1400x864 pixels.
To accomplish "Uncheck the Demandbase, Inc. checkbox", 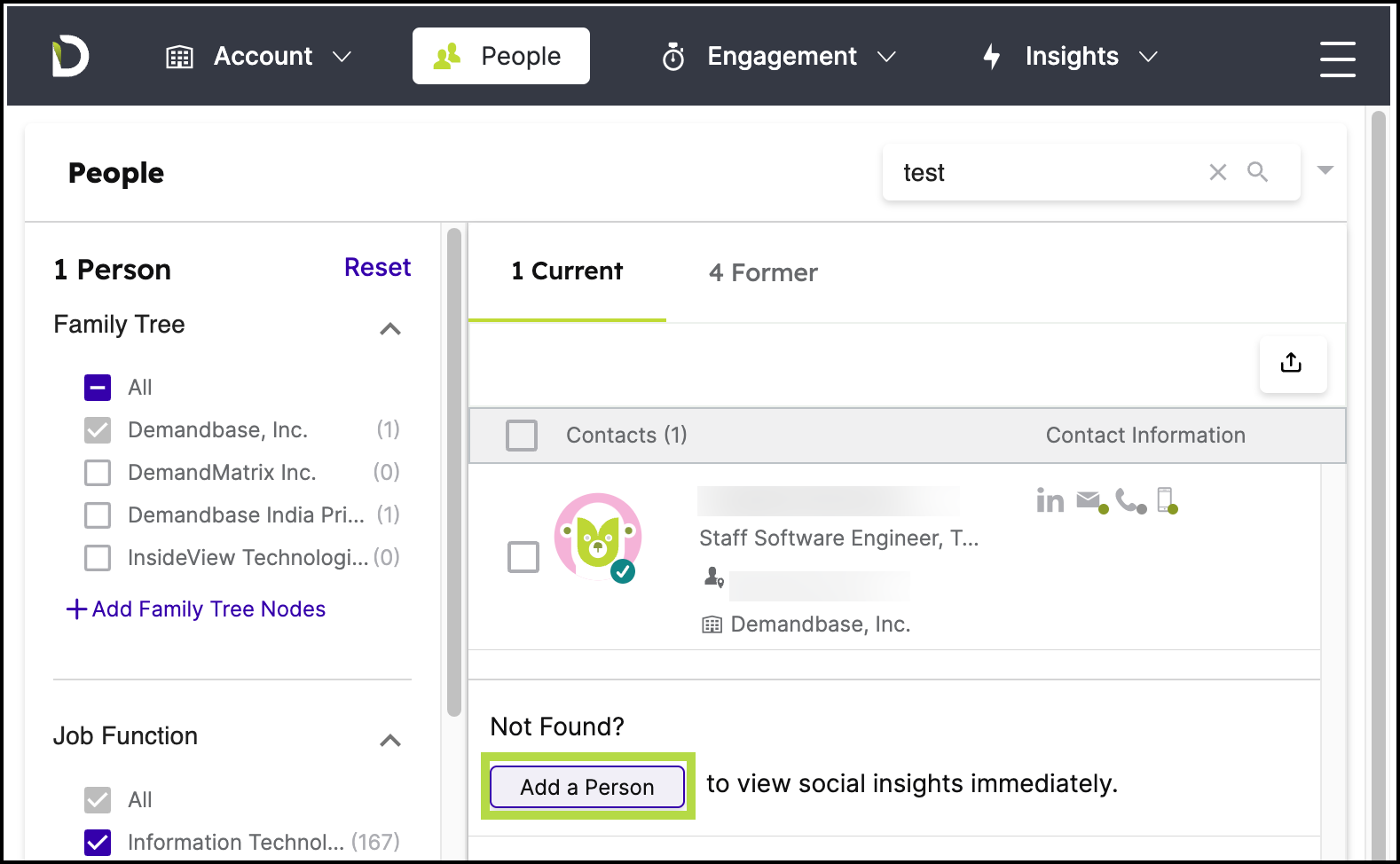I will point(98,430).
